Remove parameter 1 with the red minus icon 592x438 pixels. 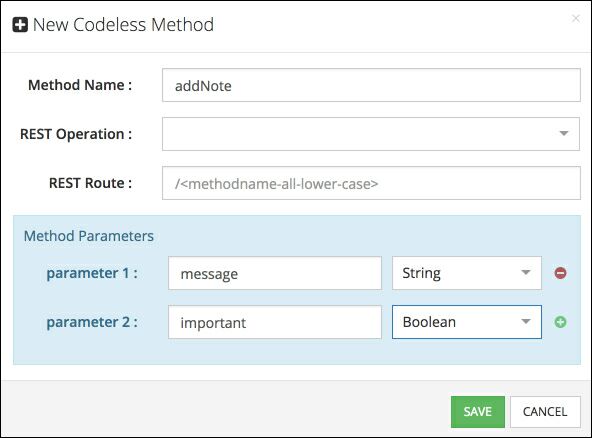click(560, 273)
